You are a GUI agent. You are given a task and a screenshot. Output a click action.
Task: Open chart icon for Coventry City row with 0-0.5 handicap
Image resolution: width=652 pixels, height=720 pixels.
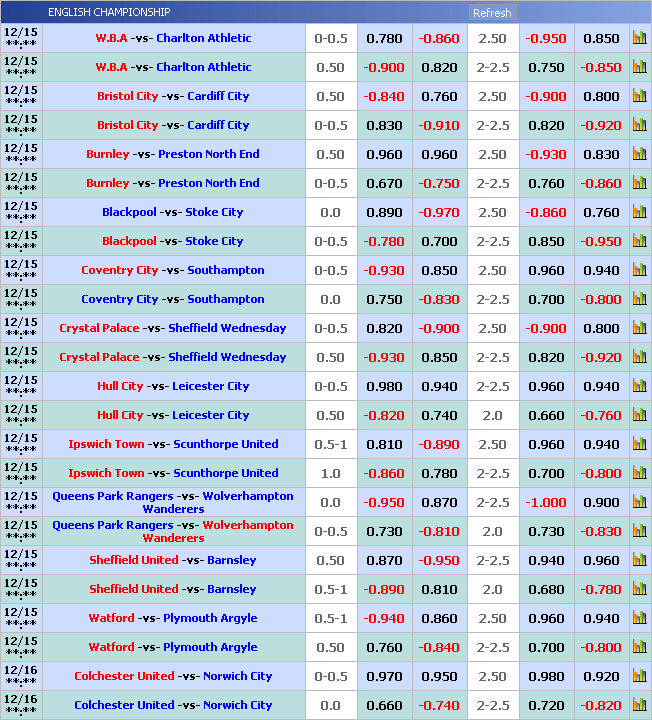(x=640, y=271)
